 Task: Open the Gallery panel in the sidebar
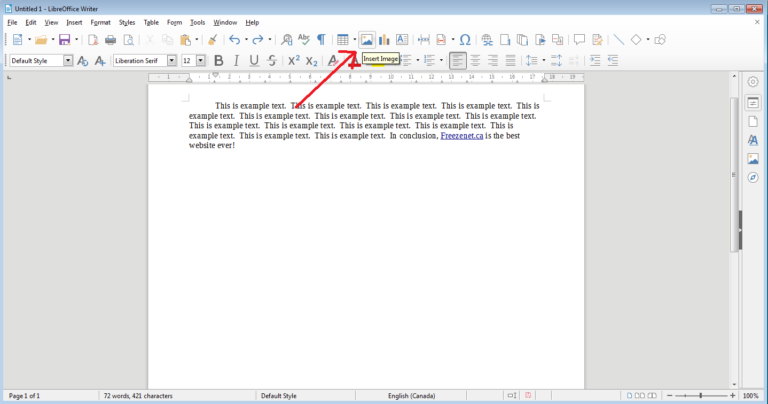coord(753,159)
